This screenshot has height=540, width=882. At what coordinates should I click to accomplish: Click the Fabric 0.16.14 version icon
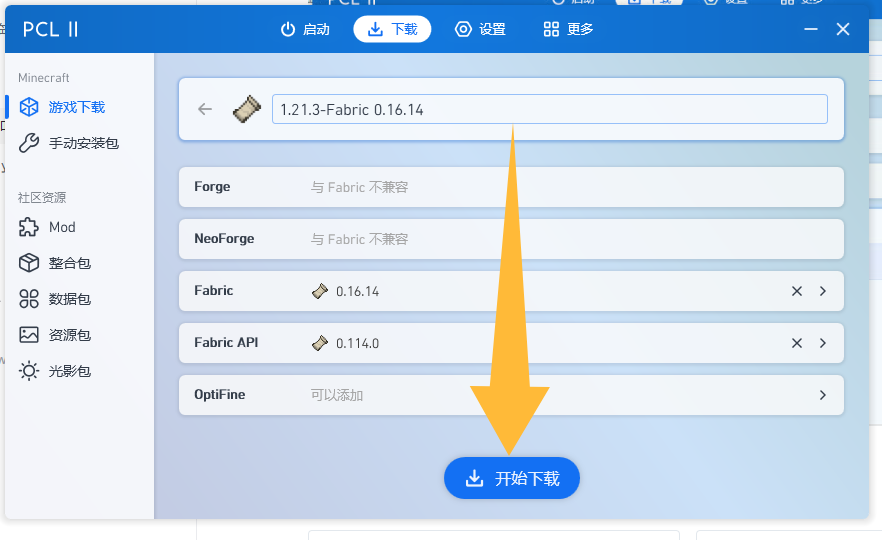tap(320, 291)
